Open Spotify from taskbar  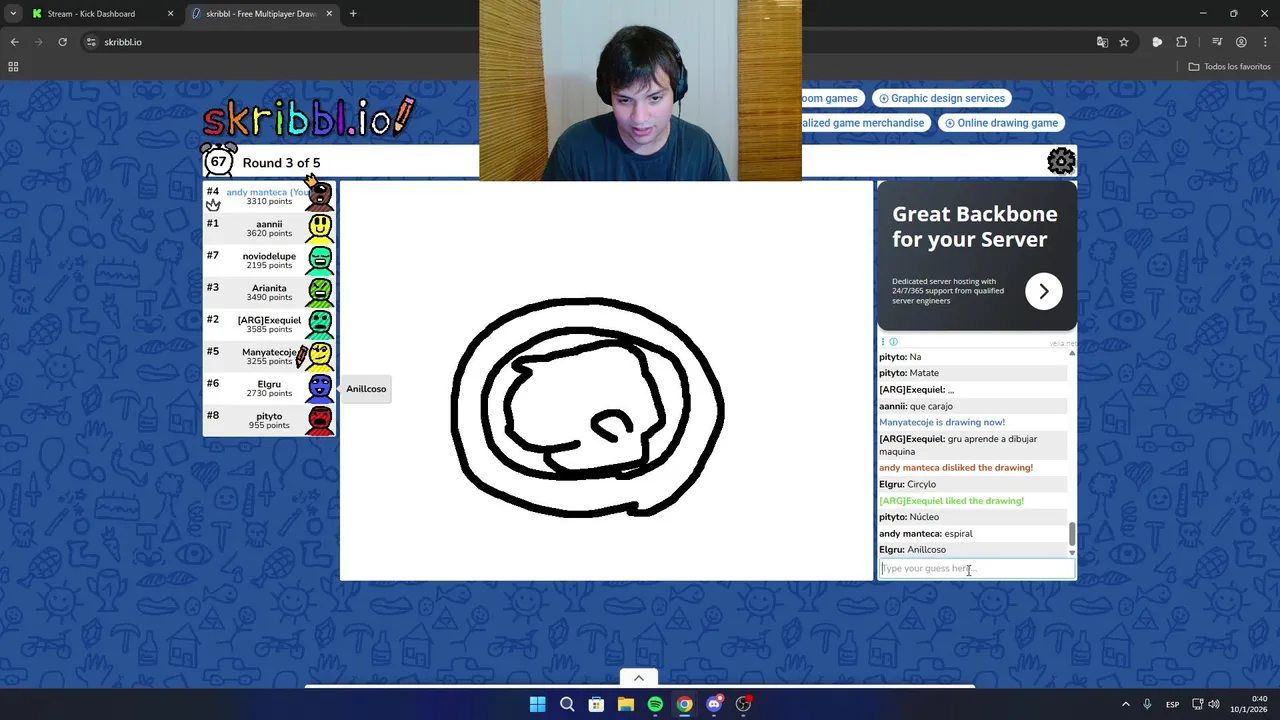pos(655,704)
